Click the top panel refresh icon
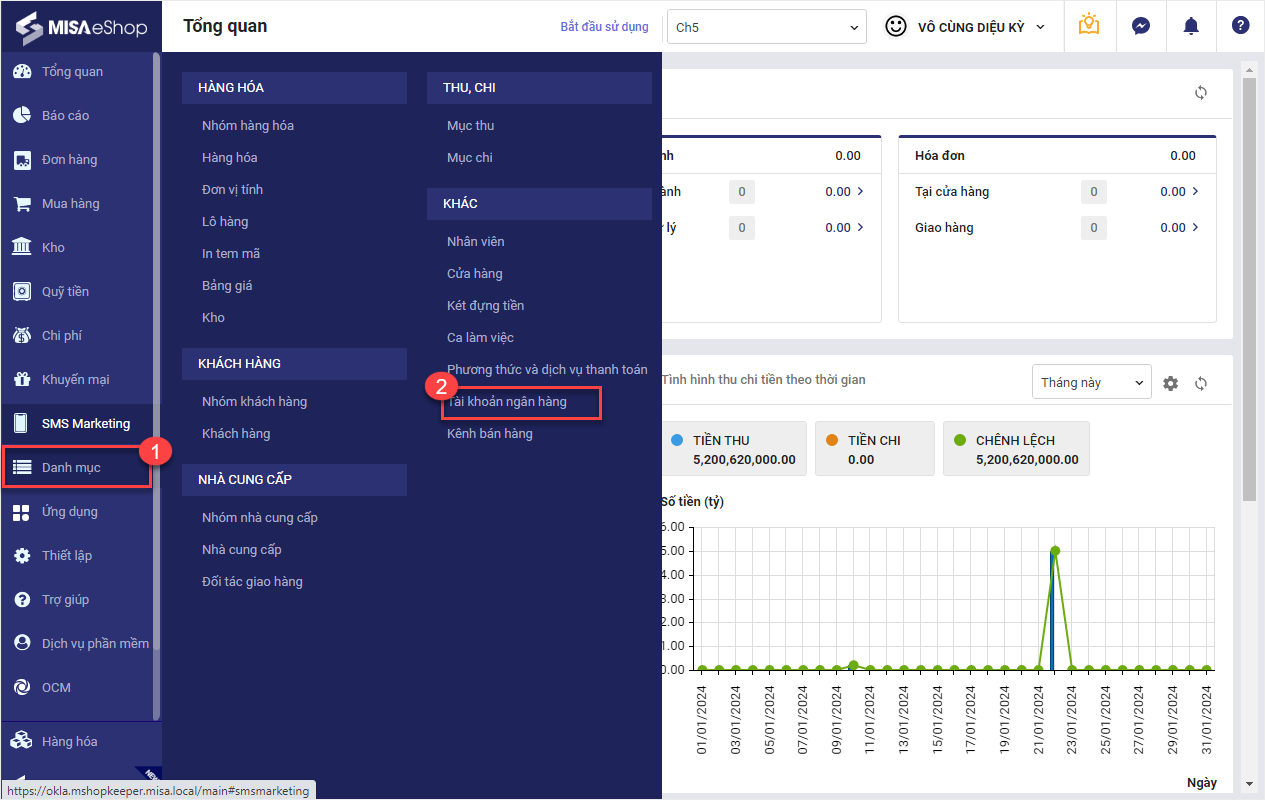This screenshot has height=800, width=1265. (x=1201, y=93)
